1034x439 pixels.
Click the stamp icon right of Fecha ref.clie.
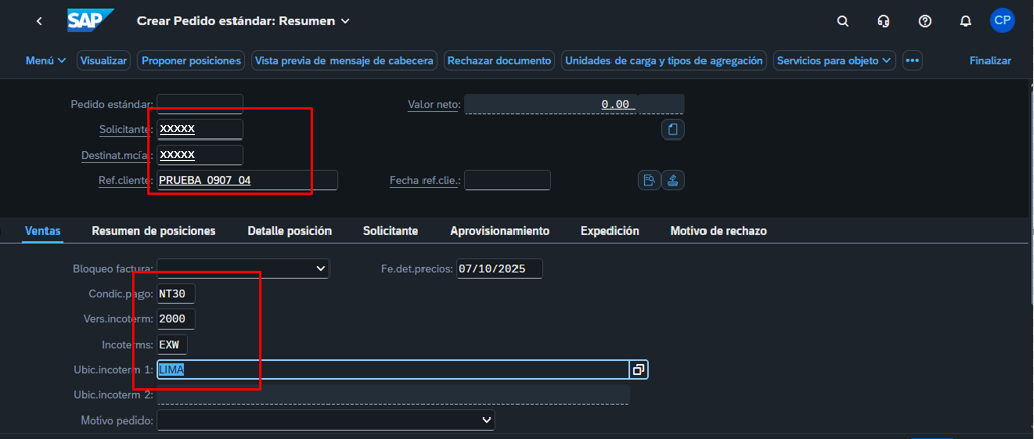[x=673, y=180]
